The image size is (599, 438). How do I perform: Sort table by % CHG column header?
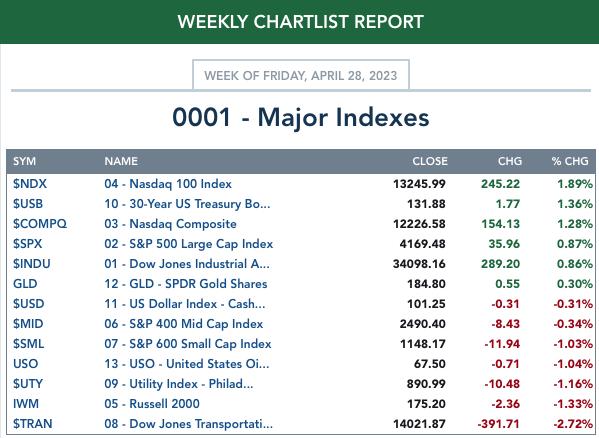(x=570, y=161)
